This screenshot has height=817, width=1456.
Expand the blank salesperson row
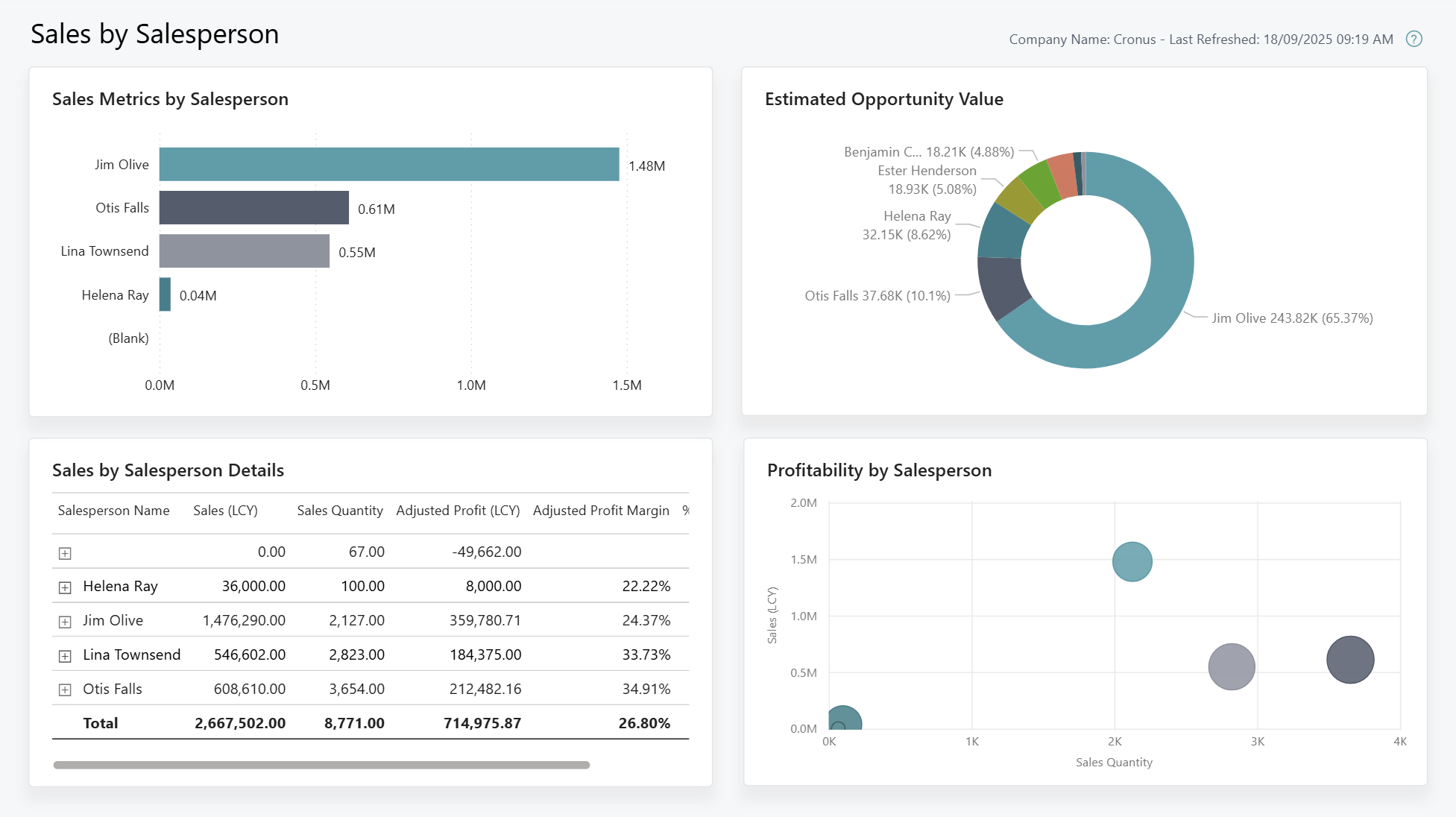pyautogui.click(x=66, y=552)
